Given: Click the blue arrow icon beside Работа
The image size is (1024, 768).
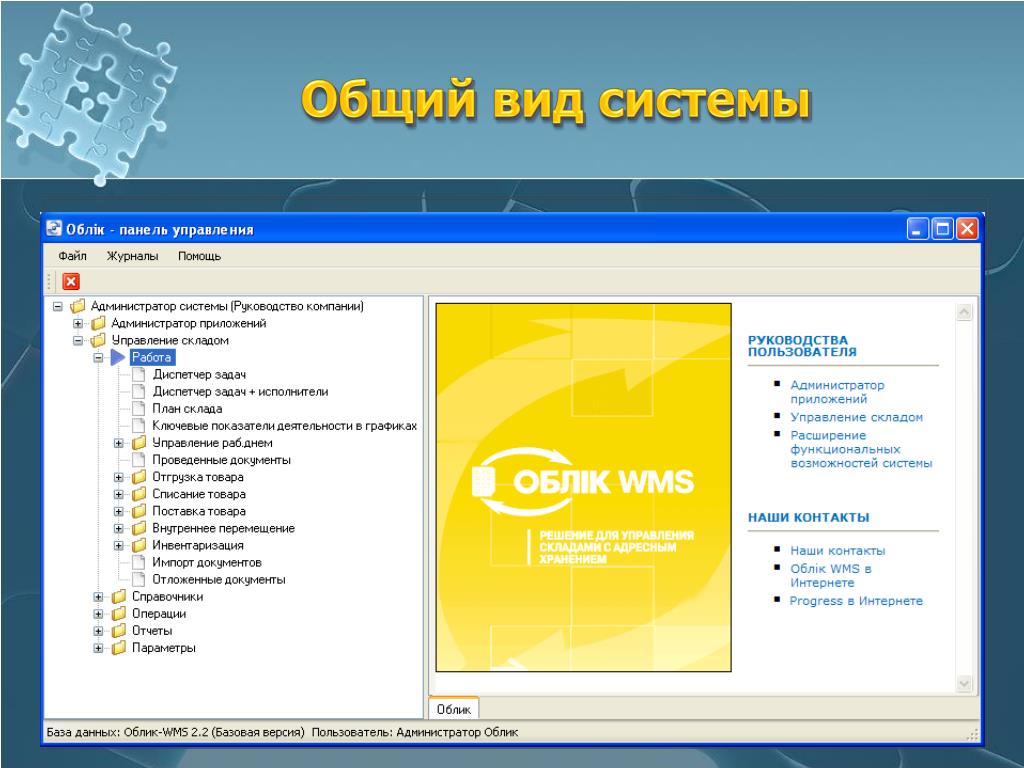Looking at the screenshot, I should point(118,357).
